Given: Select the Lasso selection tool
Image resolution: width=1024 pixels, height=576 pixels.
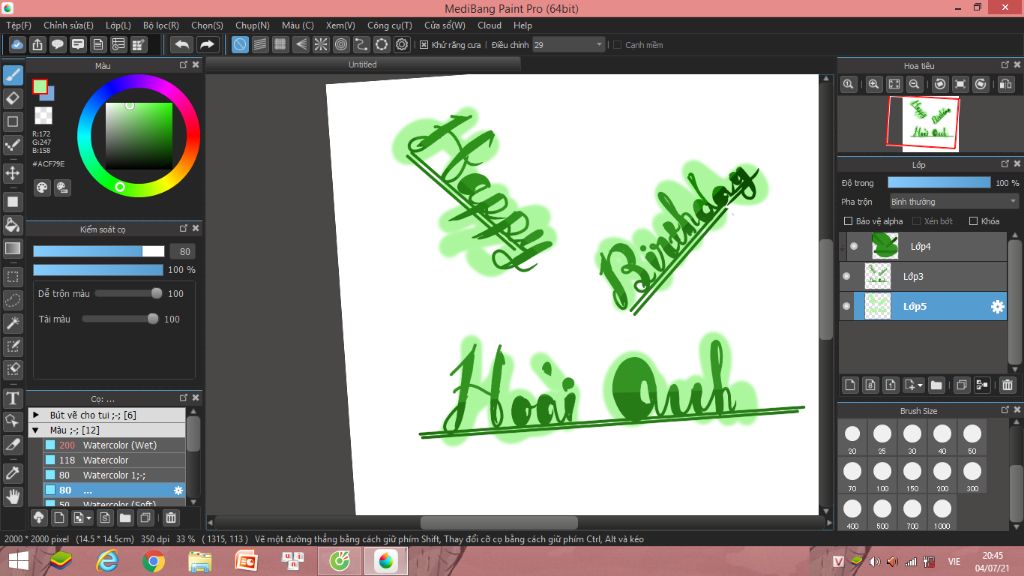Looking at the screenshot, I should (x=12, y=300).
